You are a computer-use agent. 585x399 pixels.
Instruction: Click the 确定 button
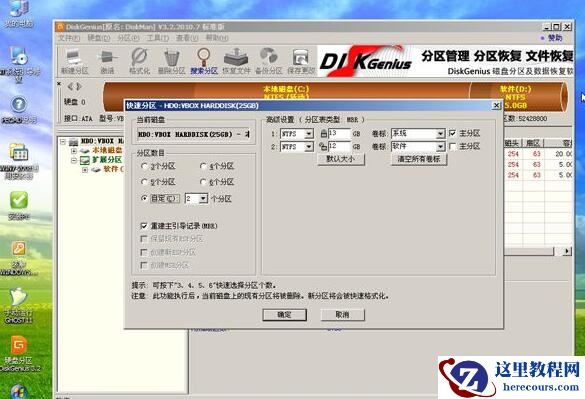tap(284, 315)
